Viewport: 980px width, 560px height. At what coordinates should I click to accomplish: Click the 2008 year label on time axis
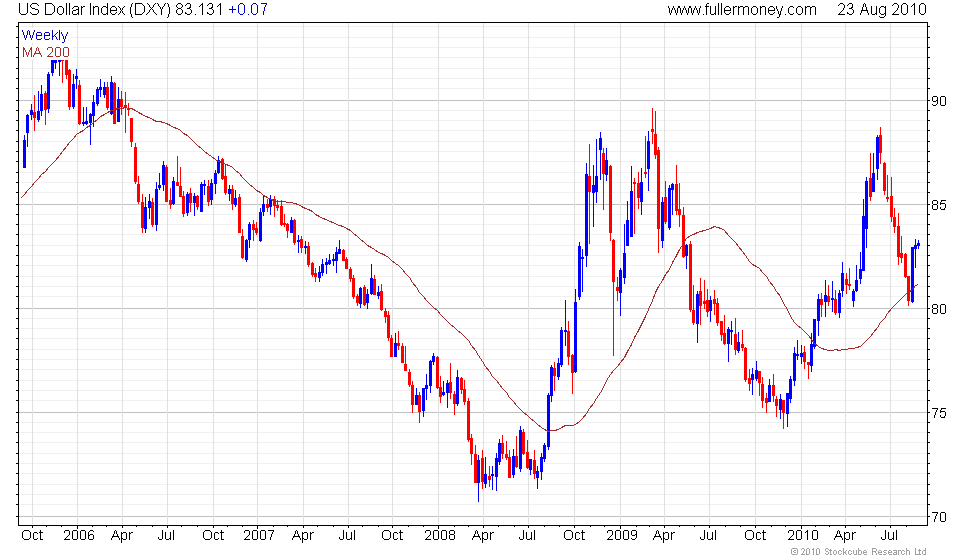click(440, 535)
